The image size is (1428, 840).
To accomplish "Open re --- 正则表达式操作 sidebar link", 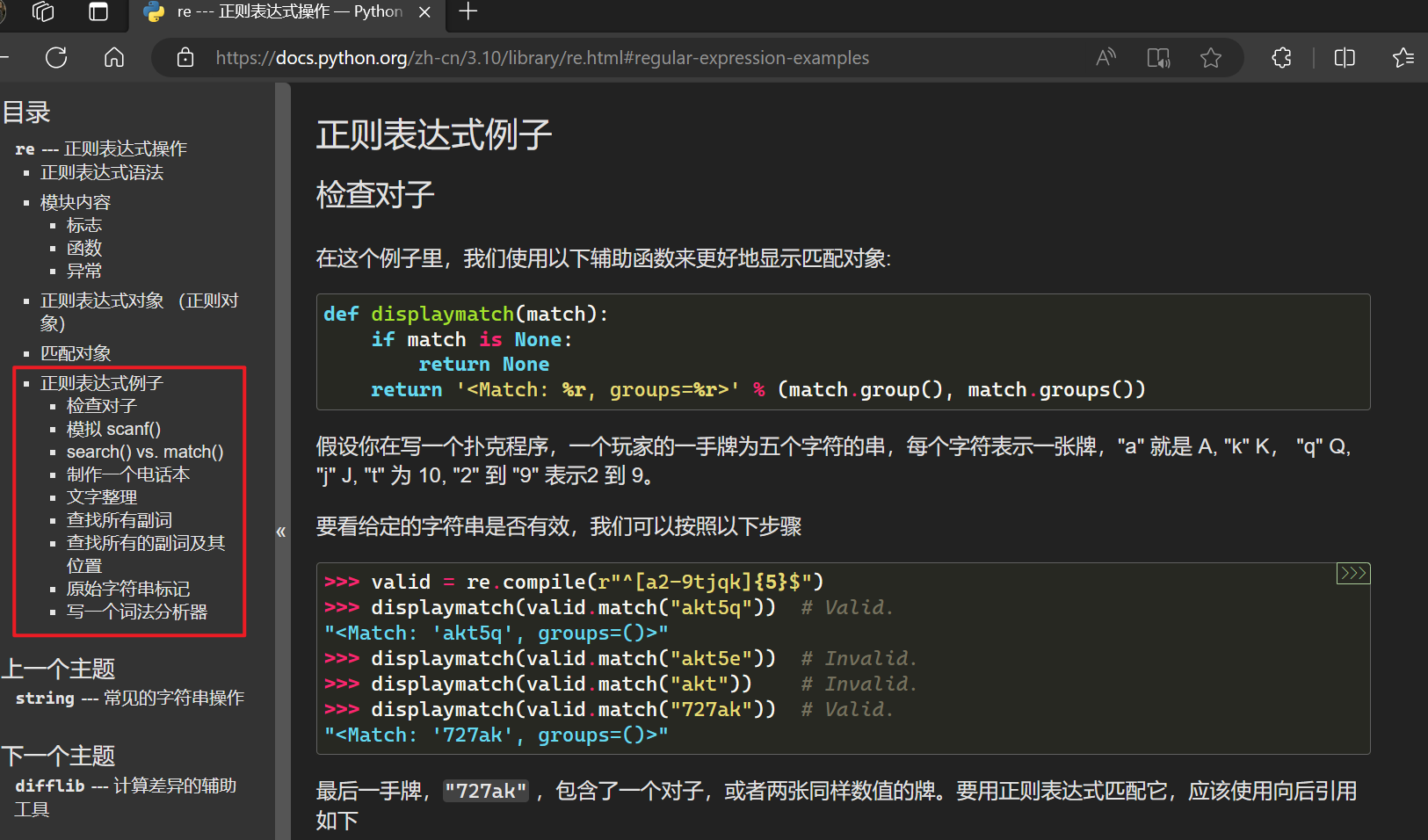I will pyautogui.click(x=101, y=148).
